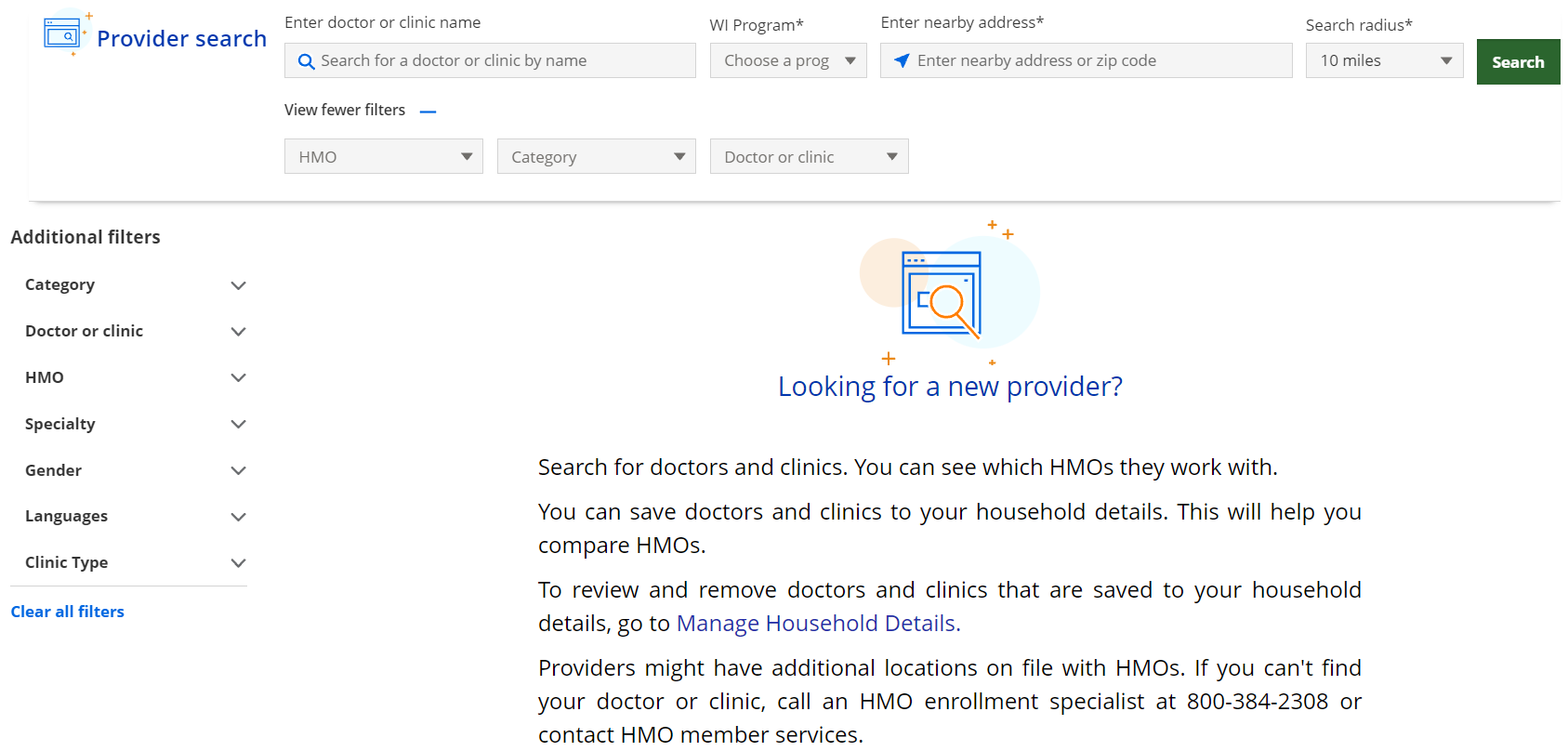
Task: Open the Search radius 10 miles dropdown
Action: (x=1383, y=61)
